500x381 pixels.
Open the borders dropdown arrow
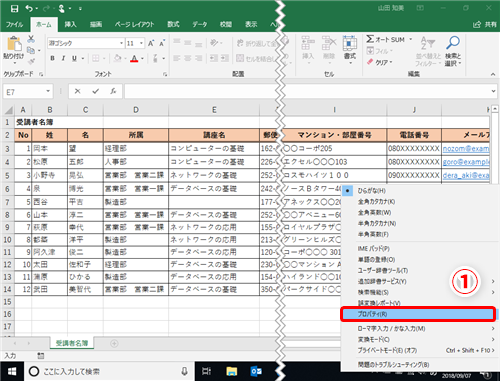pyautogui.click(x=104, y=59)
